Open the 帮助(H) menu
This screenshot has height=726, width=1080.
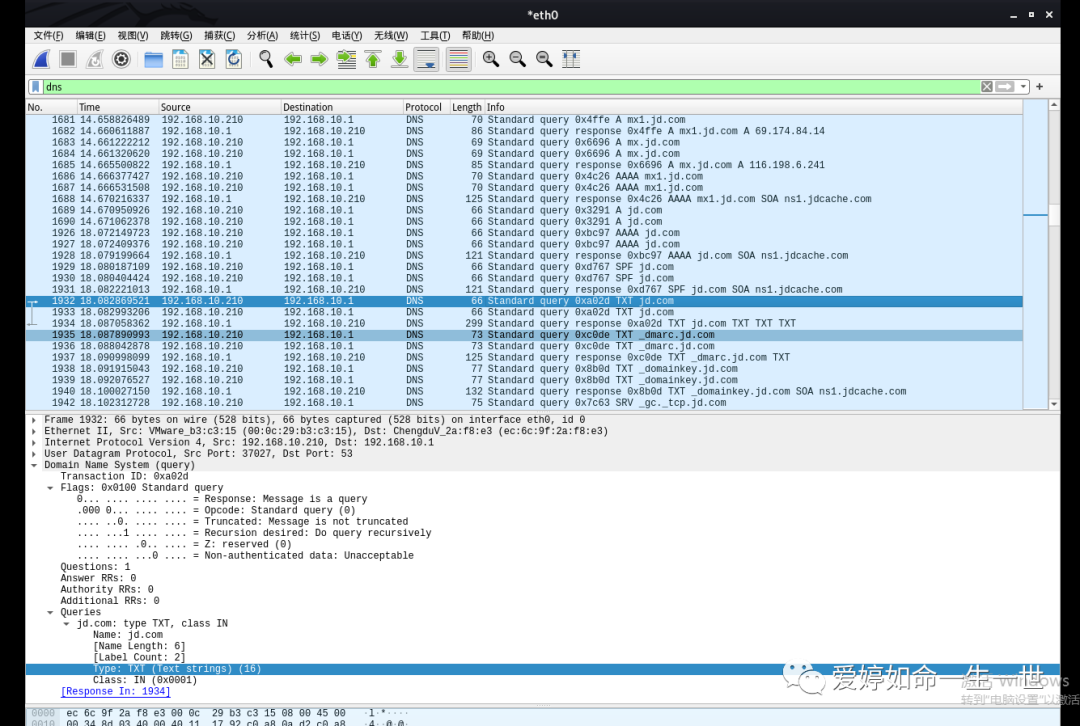coord(478,36)
